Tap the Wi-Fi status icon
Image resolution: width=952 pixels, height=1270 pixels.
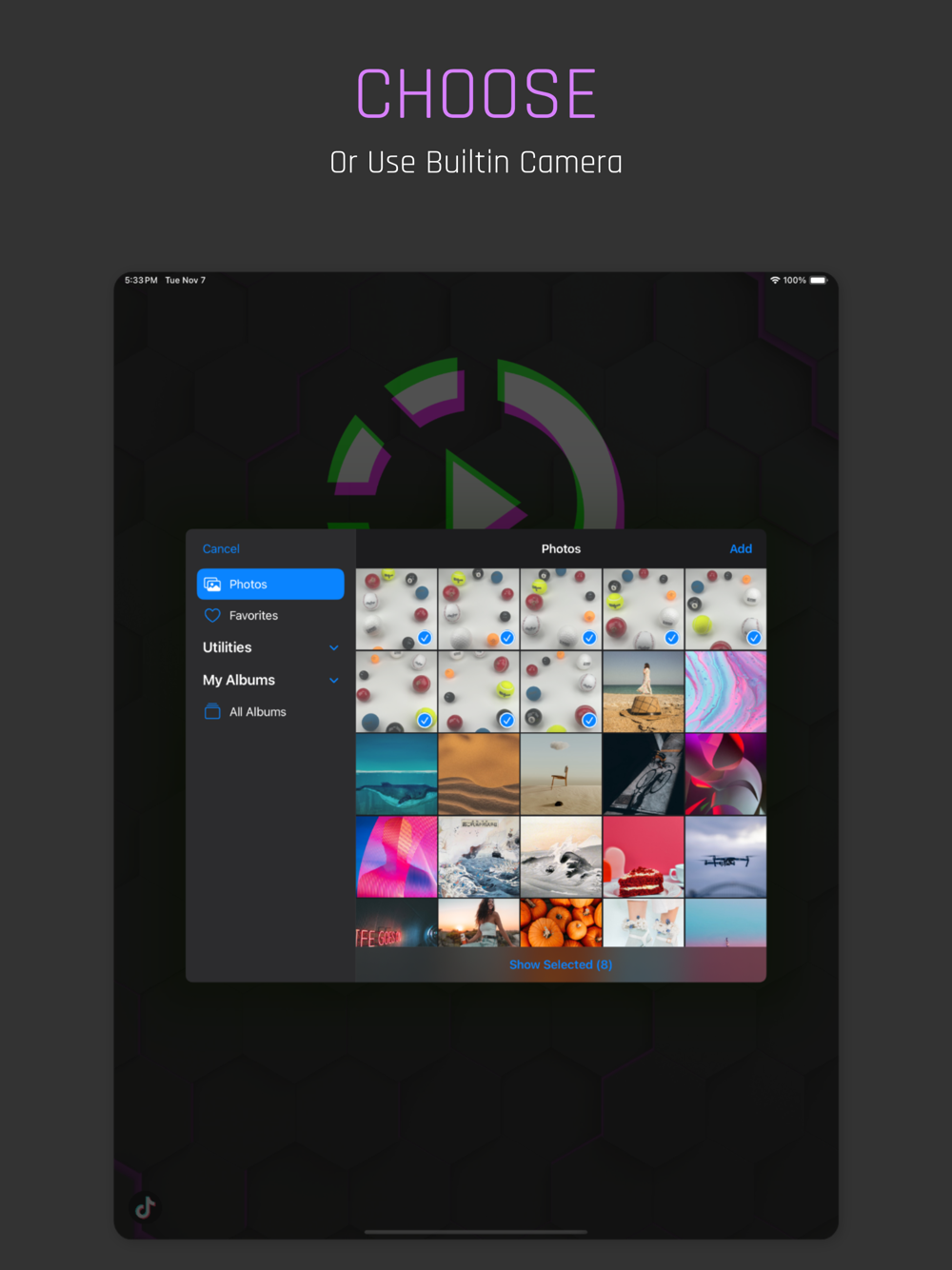tap(775, 280)
